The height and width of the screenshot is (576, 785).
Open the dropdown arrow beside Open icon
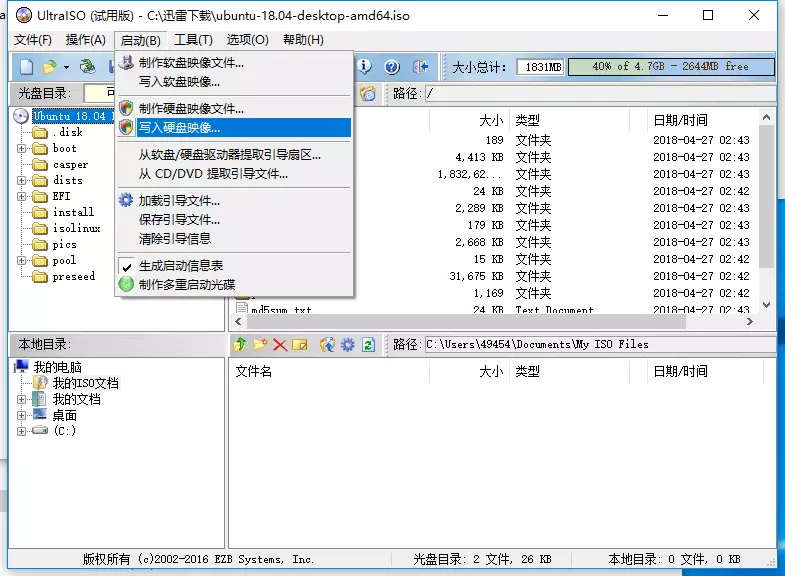click(66, 67)
